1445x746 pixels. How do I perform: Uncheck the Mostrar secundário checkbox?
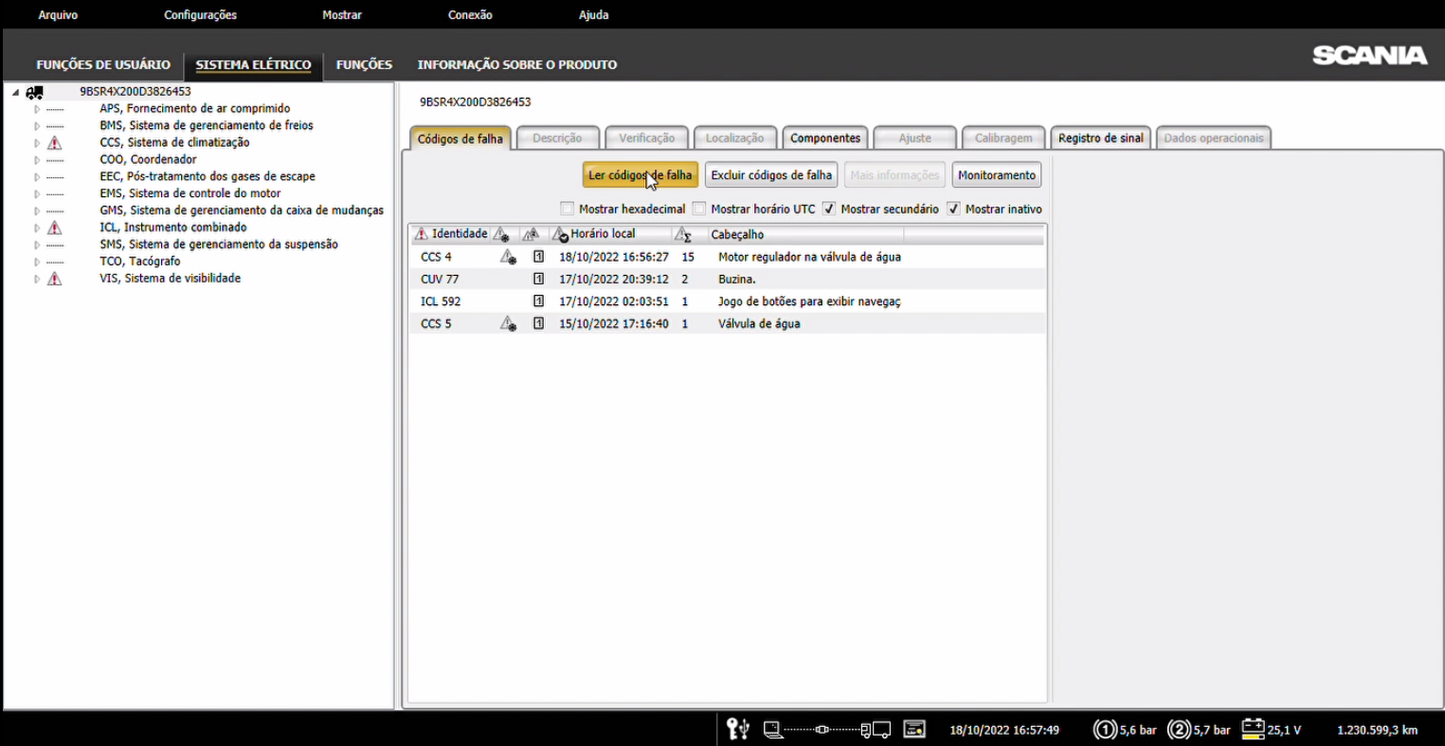click(x=829, y=209)
